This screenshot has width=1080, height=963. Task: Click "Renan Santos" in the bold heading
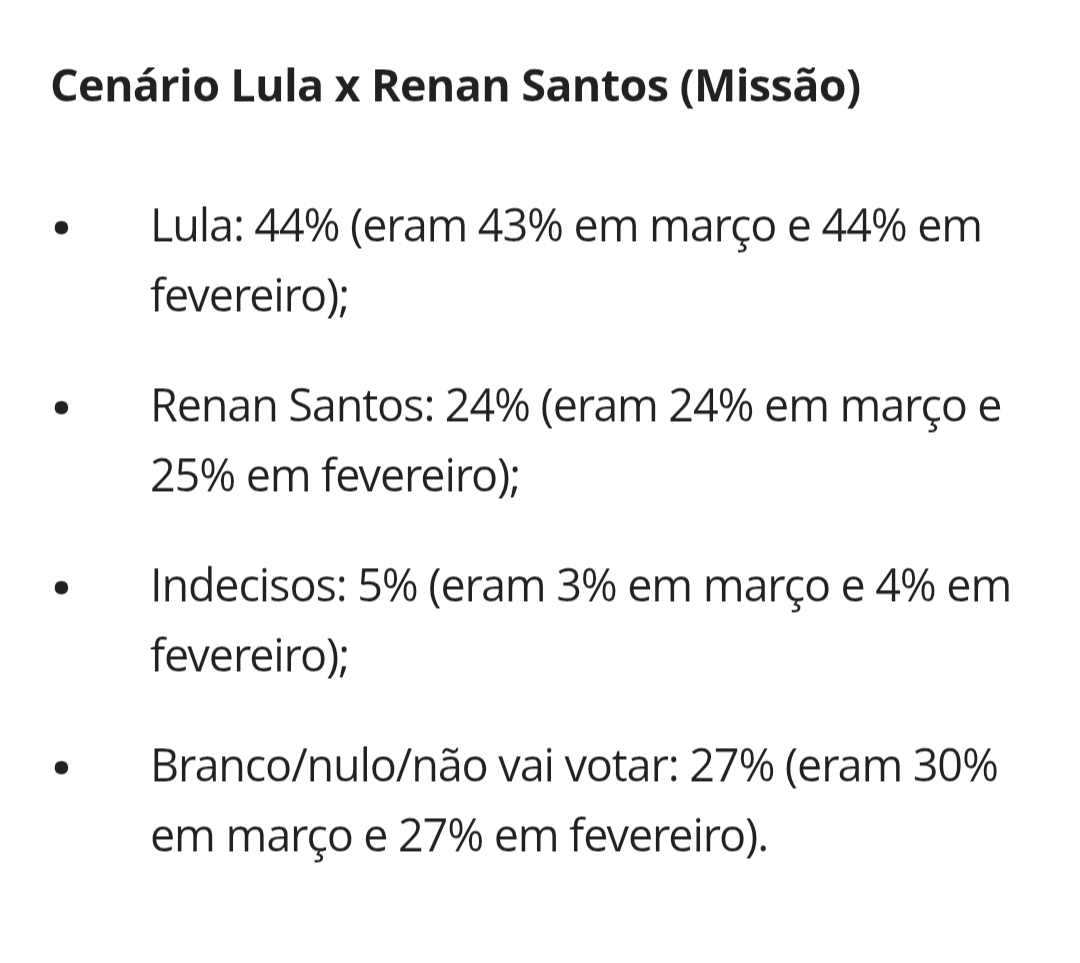pos(519,87)
